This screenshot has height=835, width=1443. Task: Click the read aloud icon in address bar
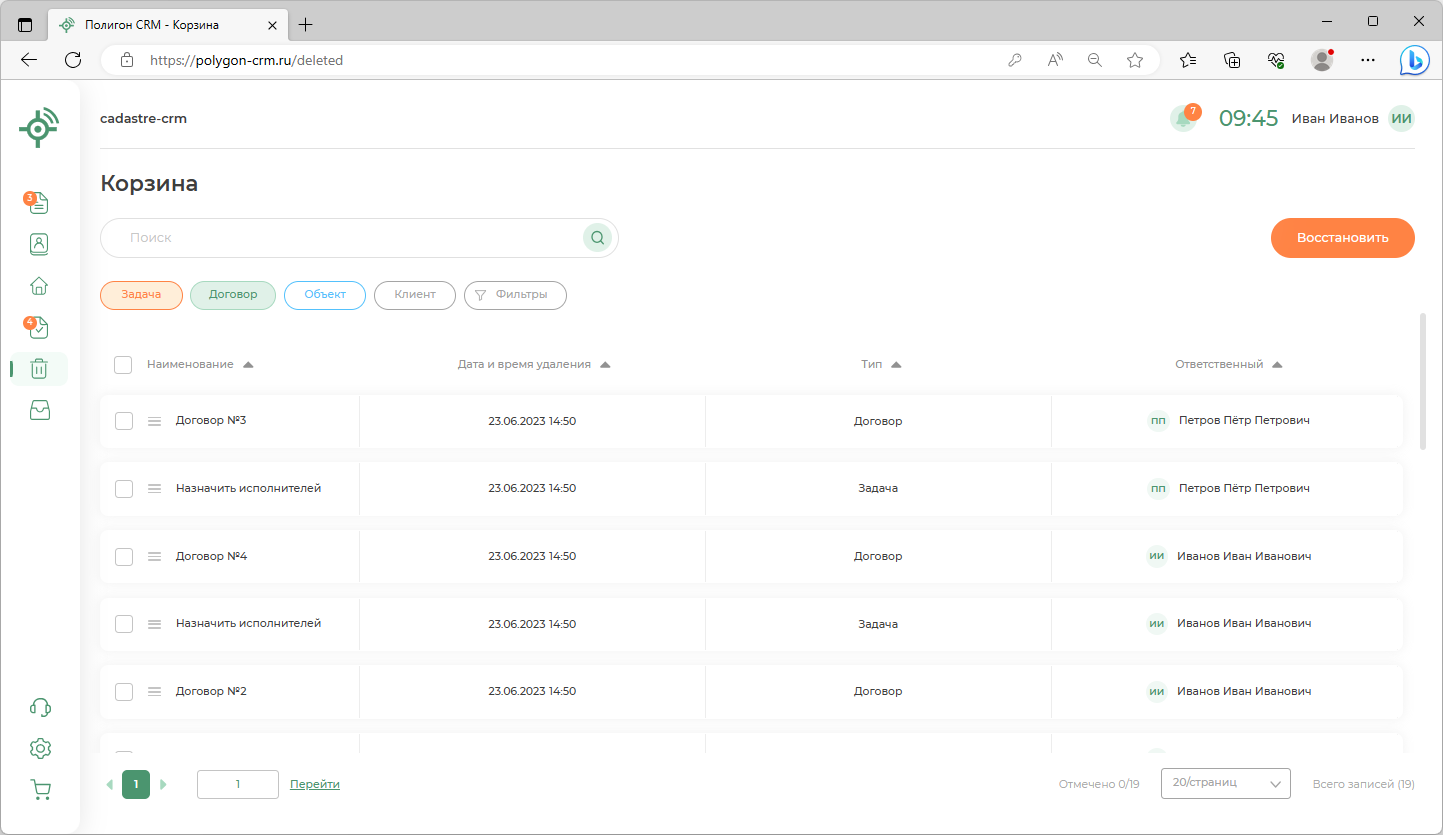[1055, 60]
